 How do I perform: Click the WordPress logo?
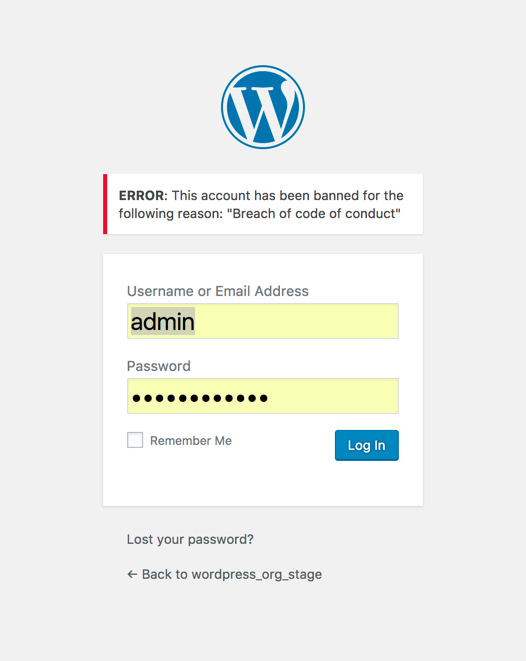coord(263,107)
